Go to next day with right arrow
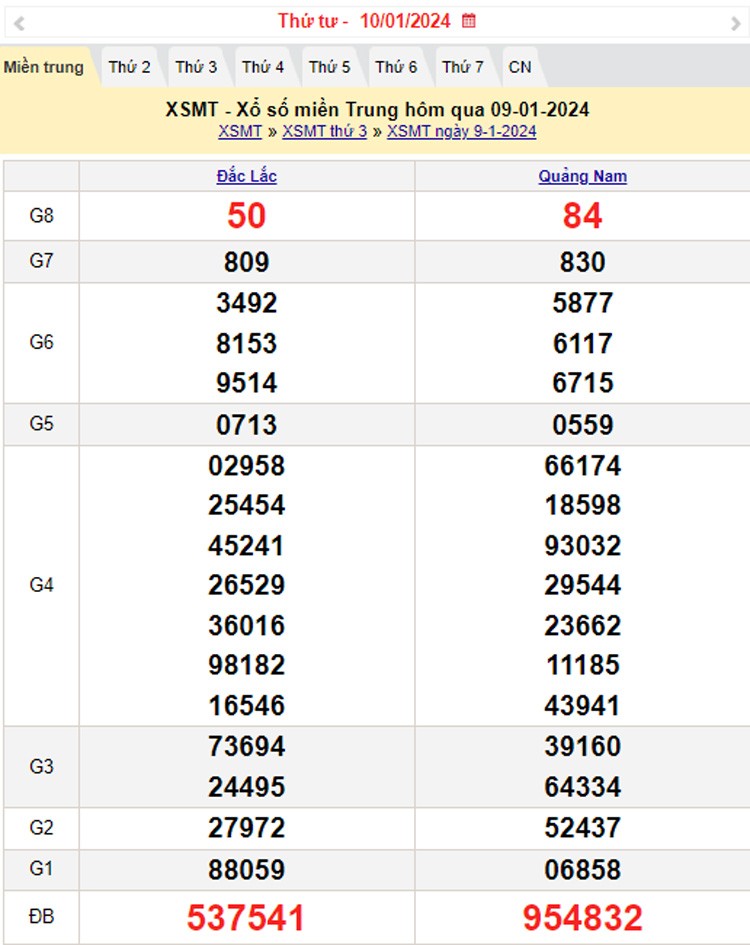Screen dimensions: 750x945 pos(735,23)
